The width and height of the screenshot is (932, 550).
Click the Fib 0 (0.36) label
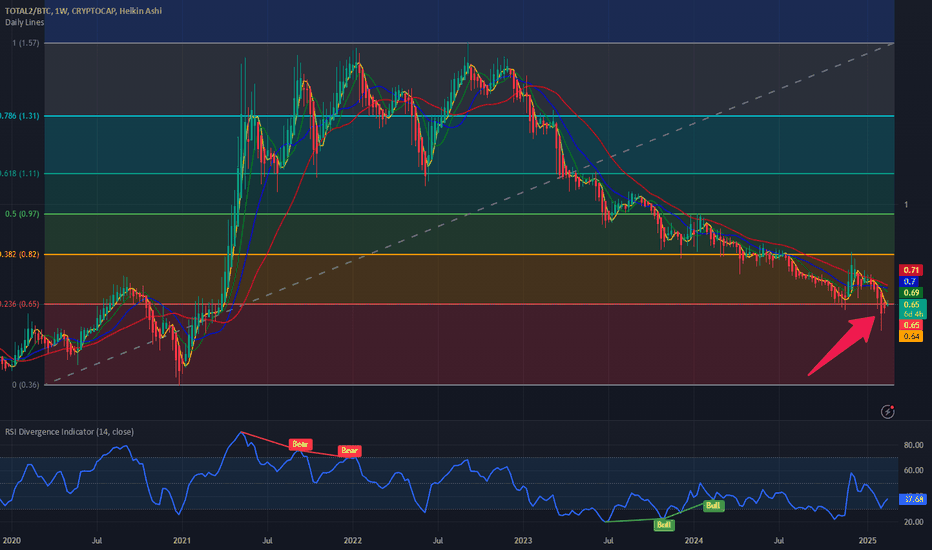(26, 385)
